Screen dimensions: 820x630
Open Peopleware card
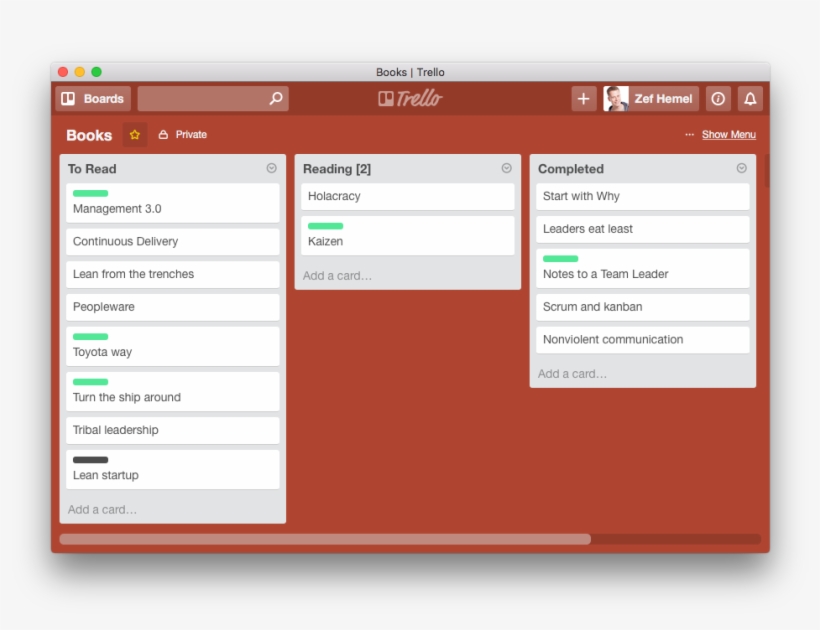173,307
